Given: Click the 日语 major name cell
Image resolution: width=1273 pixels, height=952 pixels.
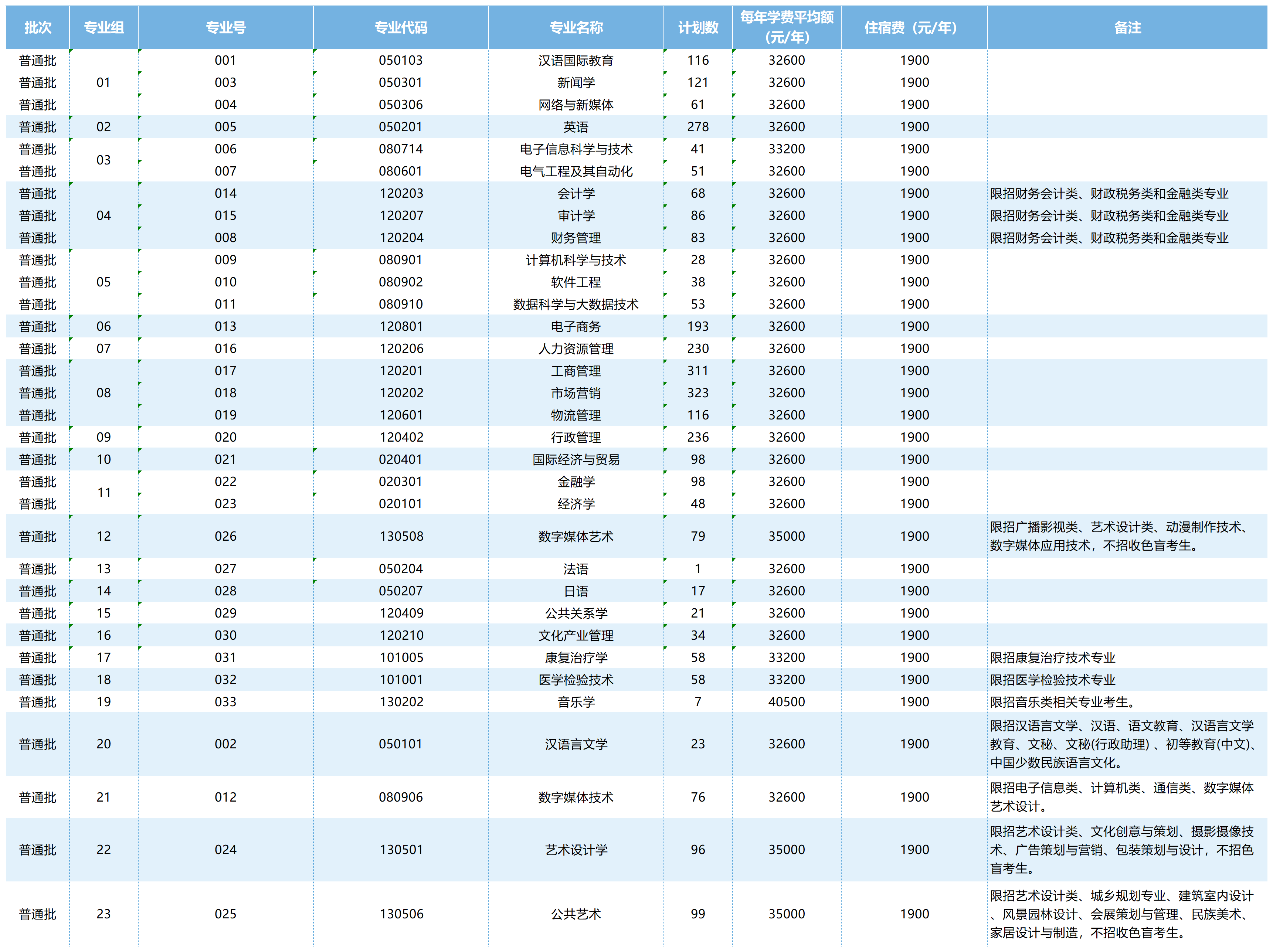Looking at the screenshot, I should (576, 591).
